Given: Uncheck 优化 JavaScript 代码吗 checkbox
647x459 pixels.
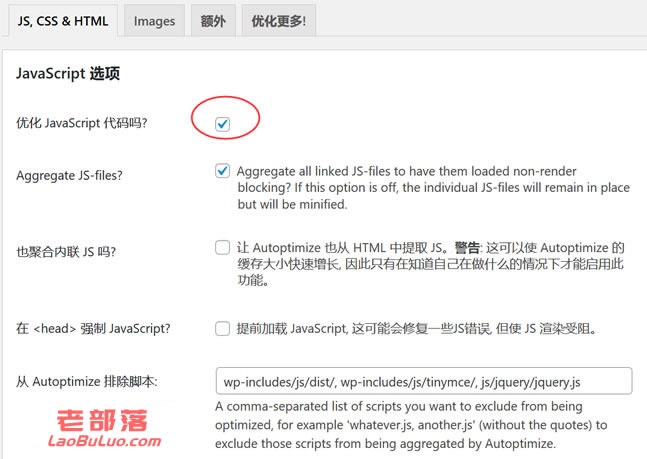Looking at the screenshot, I should pyautogui.click(x=222, y=124).
